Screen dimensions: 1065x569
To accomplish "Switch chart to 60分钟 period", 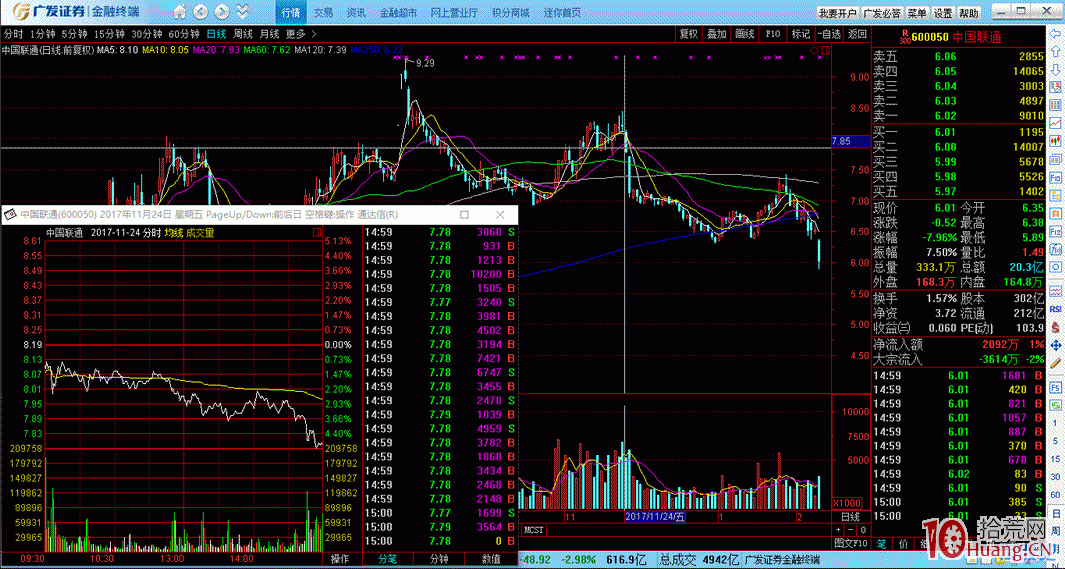I will point(183,33).
